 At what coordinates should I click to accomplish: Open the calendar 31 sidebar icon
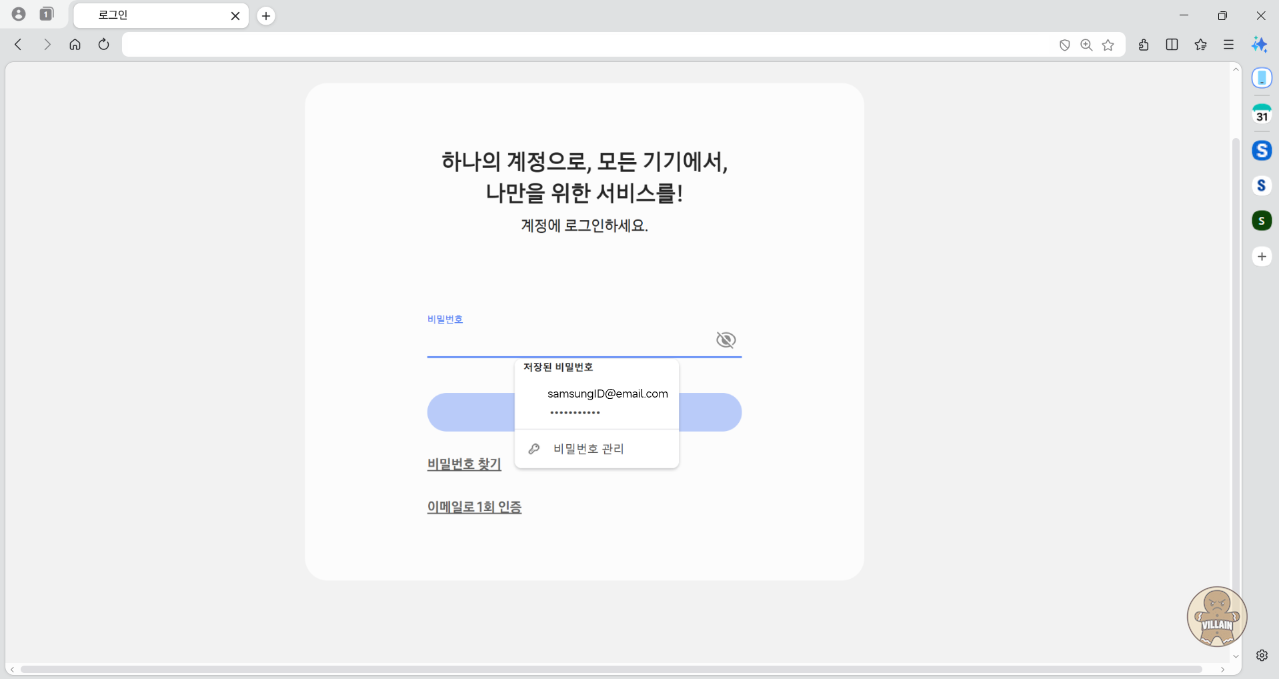(1262, 114)
